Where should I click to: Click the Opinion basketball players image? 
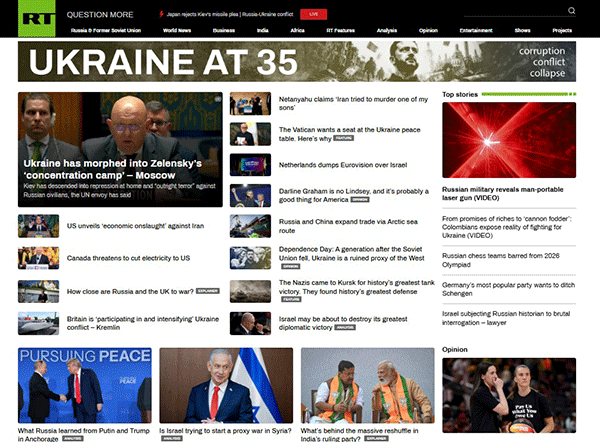pos(509,395)
